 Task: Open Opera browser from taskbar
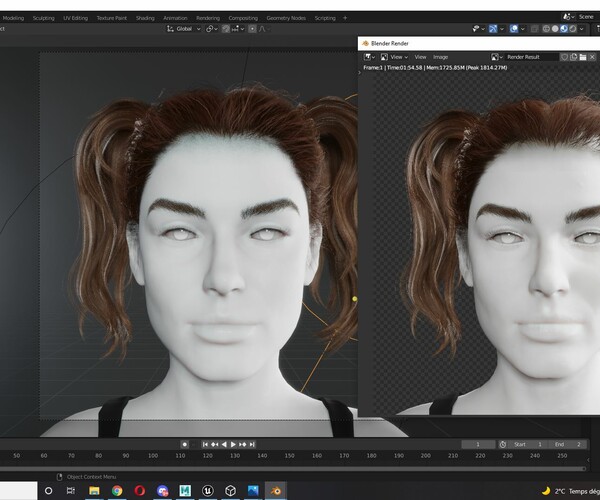tap(140, 490)
